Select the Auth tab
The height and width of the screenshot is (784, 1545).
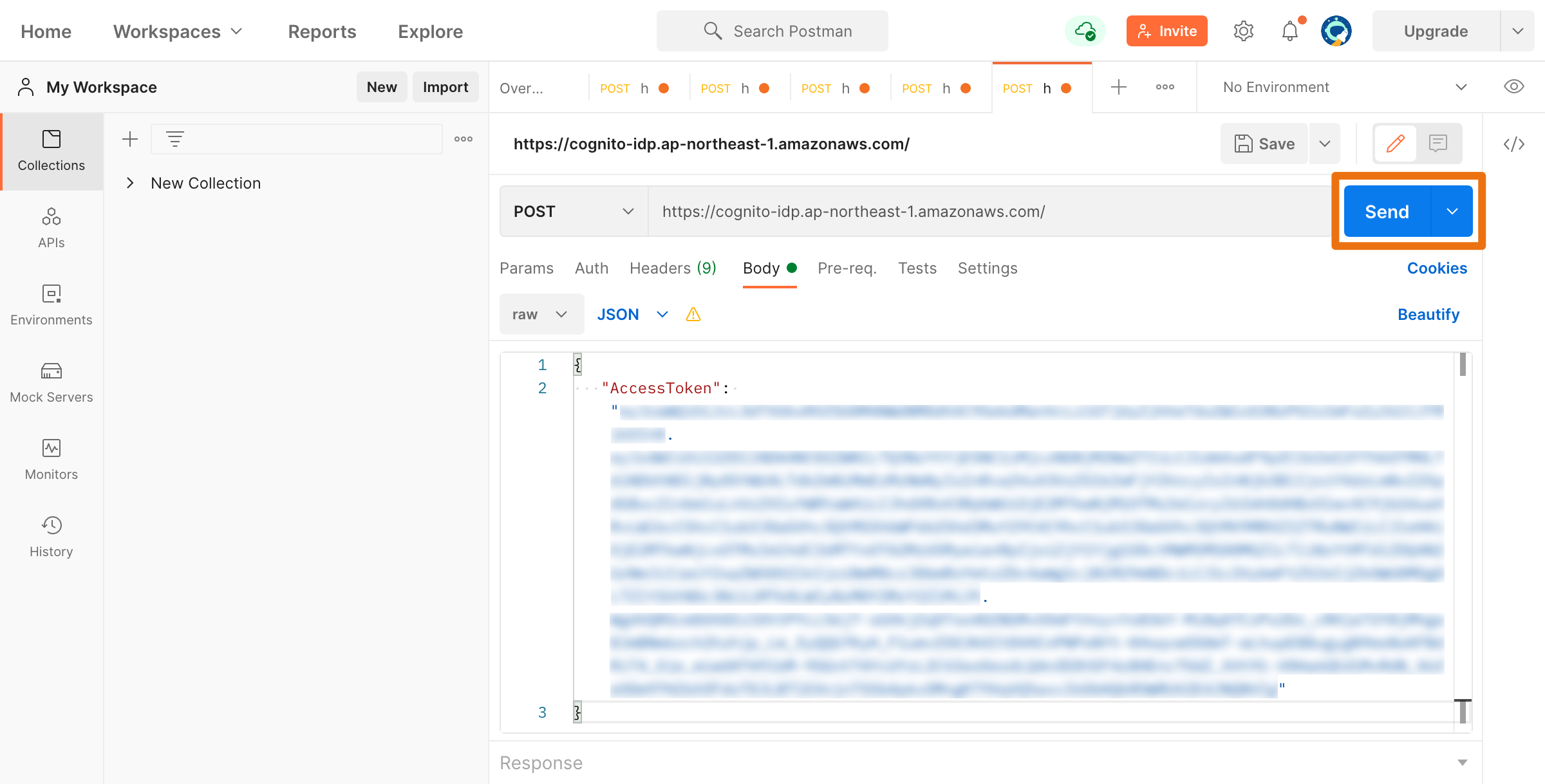(x=592, y=268)
